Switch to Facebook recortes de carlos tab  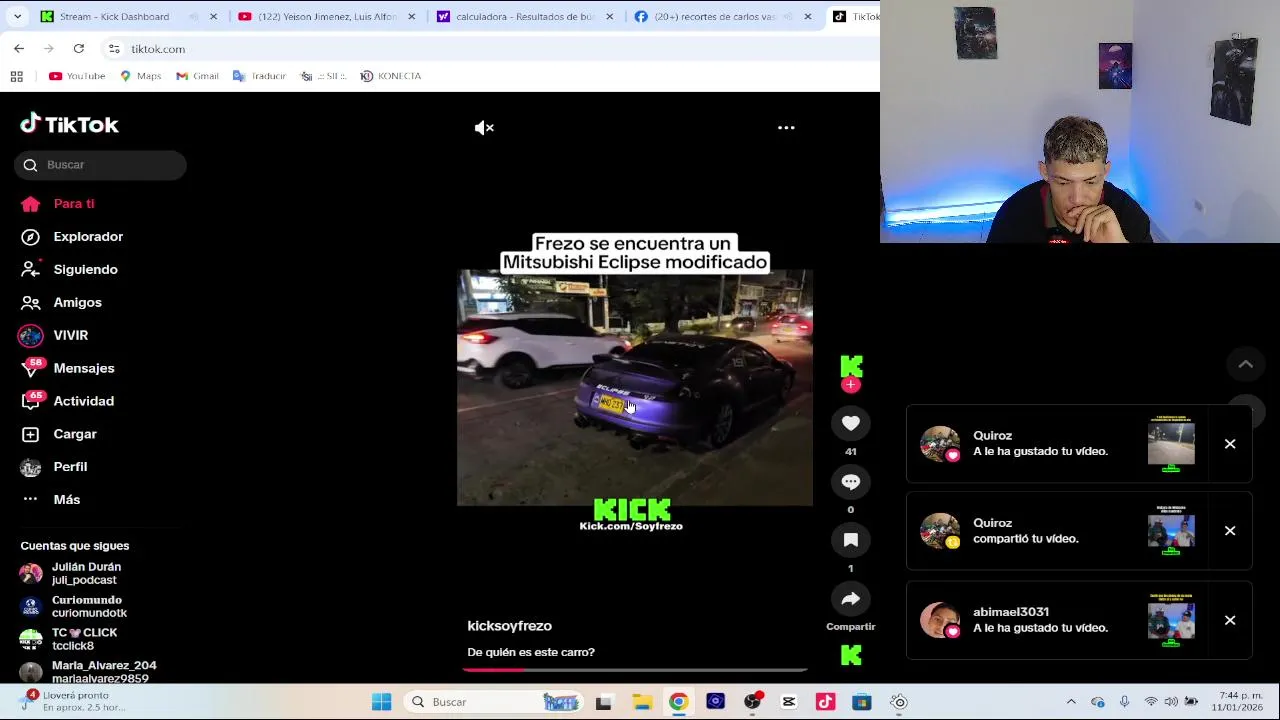722,16
